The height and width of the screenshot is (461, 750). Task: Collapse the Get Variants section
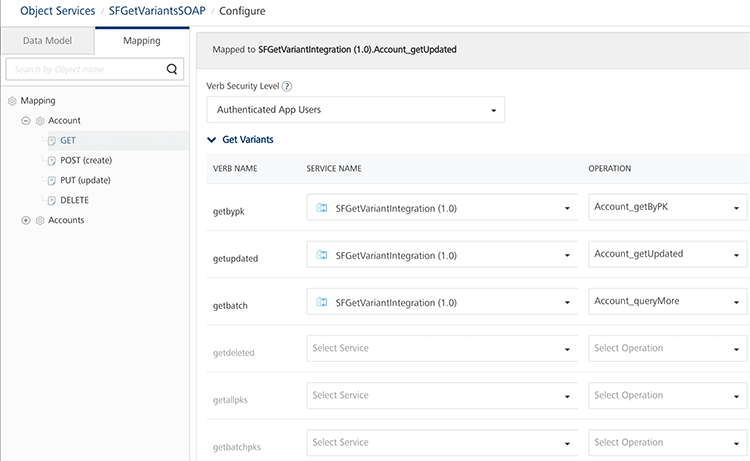point(212,140)
